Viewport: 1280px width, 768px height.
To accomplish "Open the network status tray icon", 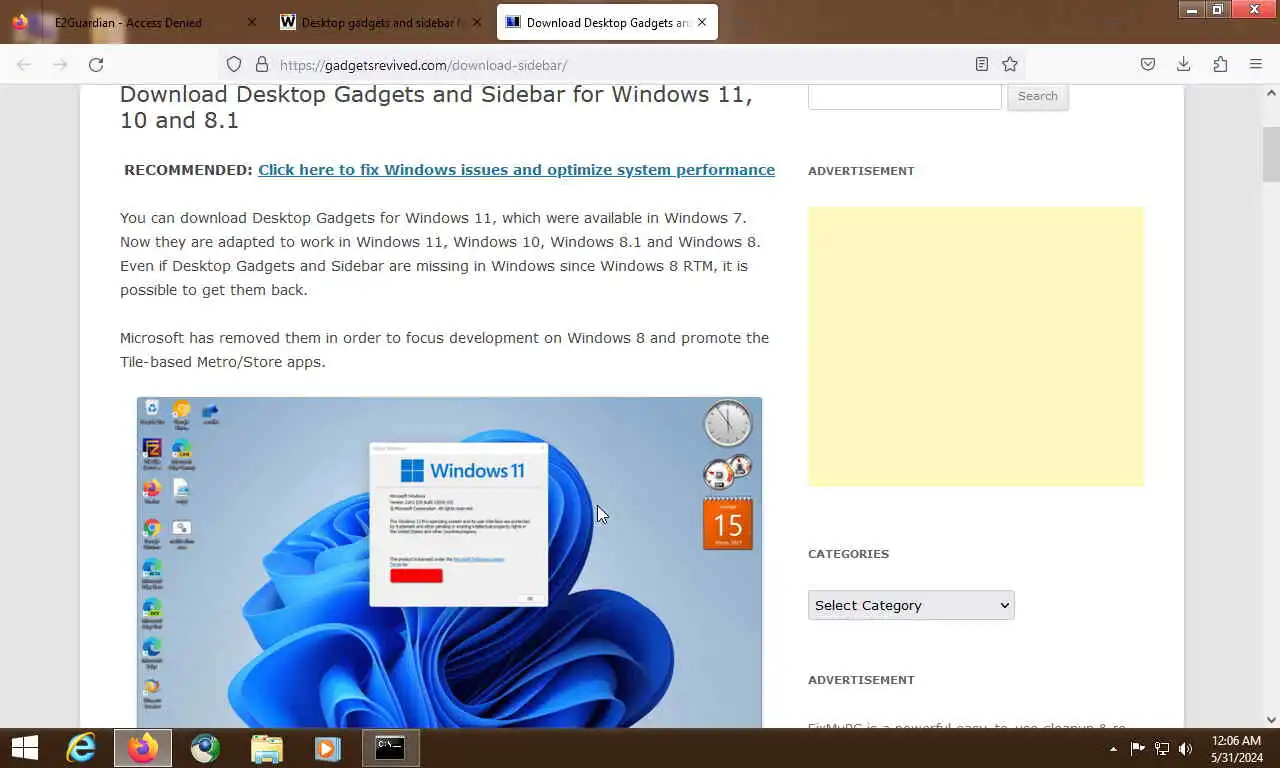I will [1162, 748].
